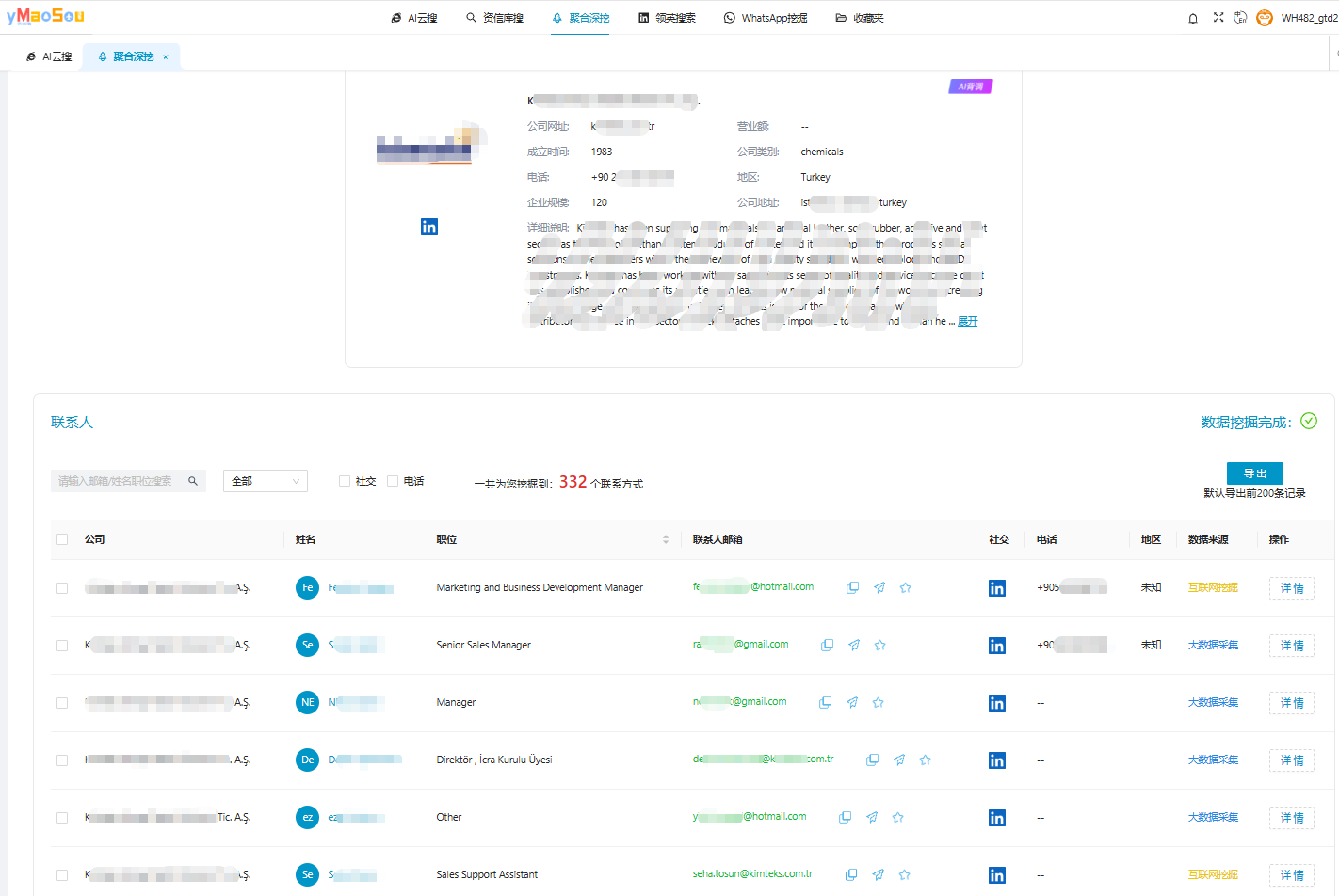1339x896 pixels.
Task: Click the notification bell icon
Action: (1193, 18)
